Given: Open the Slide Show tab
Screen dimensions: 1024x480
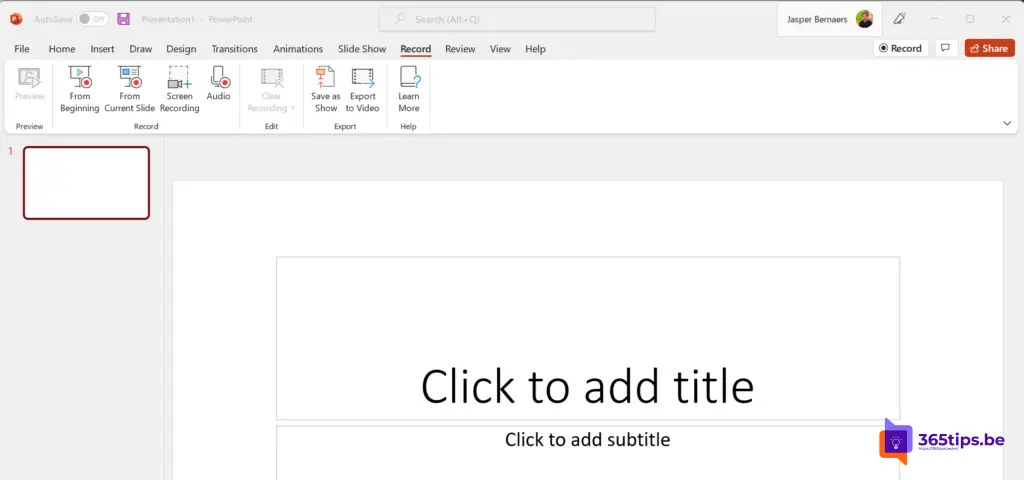Looking at the screenshot, I should (x=362, y=49).
